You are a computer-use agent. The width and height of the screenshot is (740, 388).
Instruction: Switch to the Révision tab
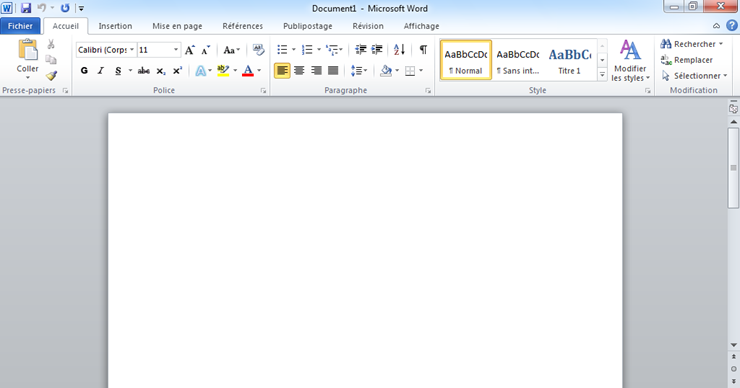pos(368,26)
